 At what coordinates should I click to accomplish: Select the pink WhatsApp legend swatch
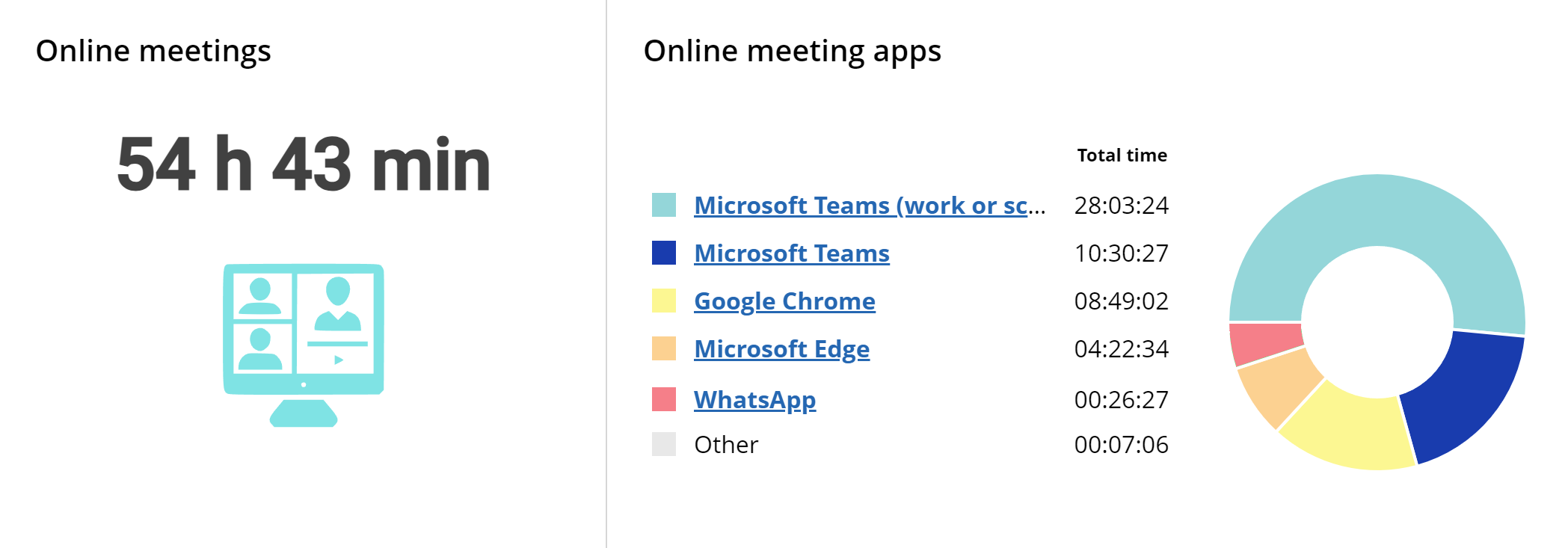click(664, 399)
